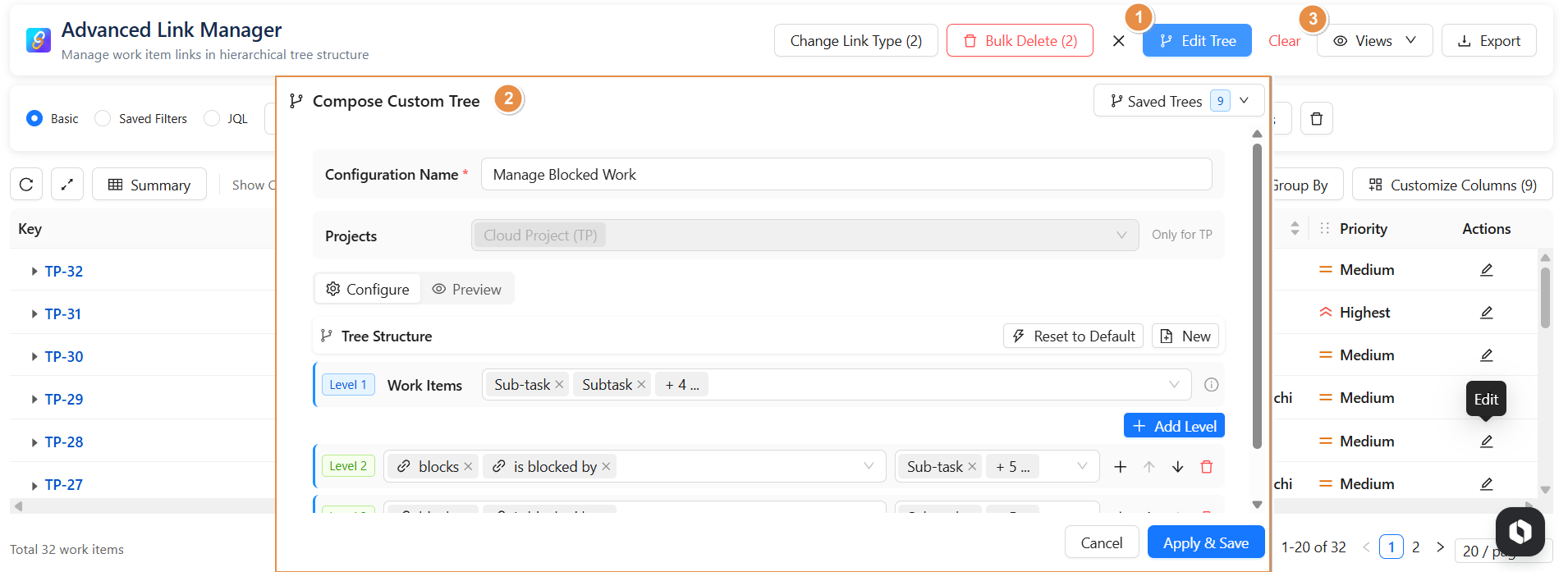Select the Basic filter radio button
Screen dimensions: 1568x572
tap(34, 118)
